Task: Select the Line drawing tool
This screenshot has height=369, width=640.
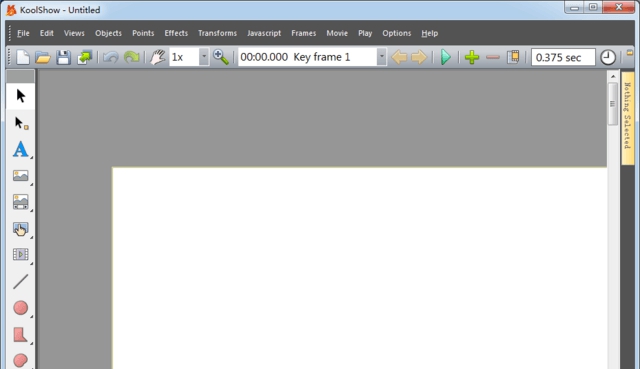Action: [20, 282]
